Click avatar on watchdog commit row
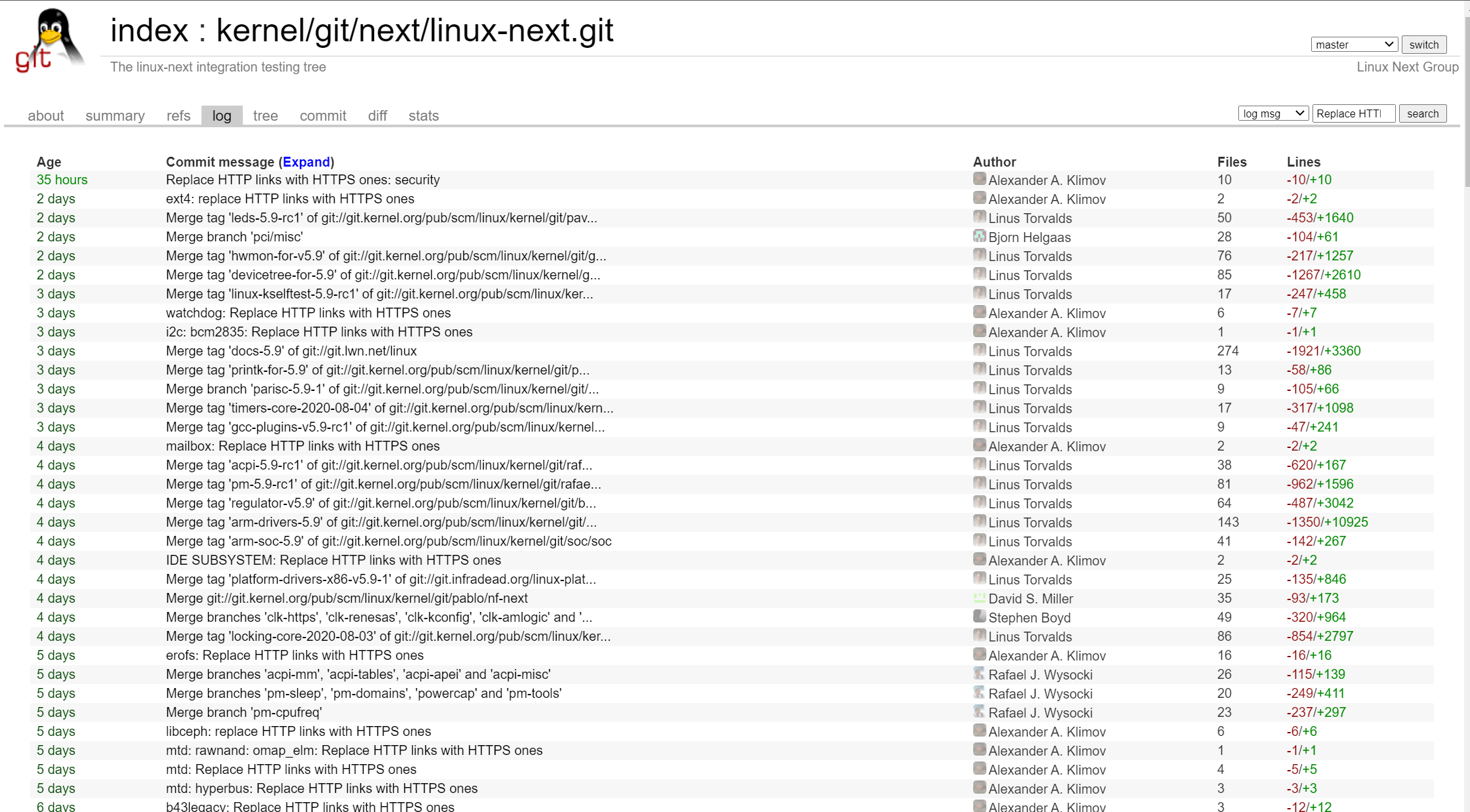 [979, 312]
